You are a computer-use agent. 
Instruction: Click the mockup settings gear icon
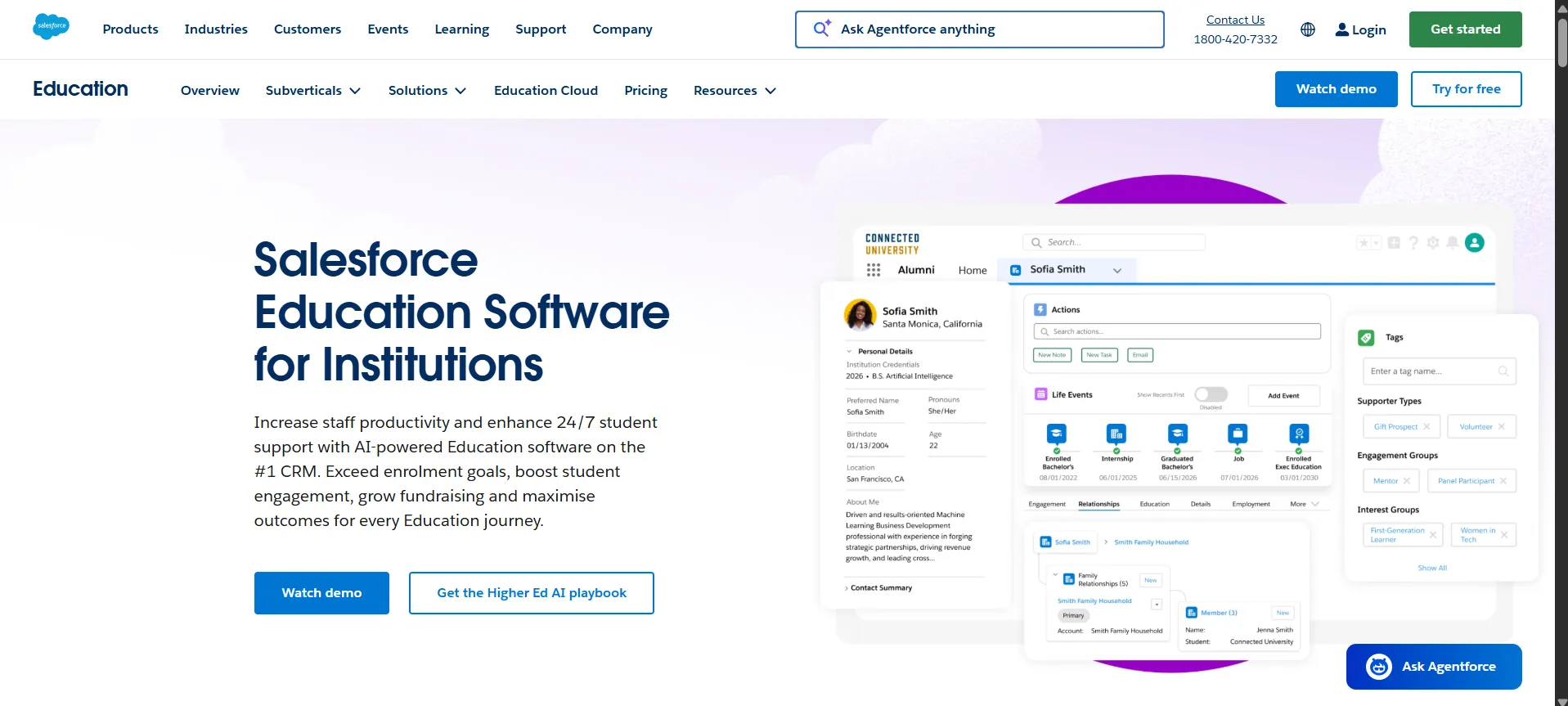[1433, 243]
